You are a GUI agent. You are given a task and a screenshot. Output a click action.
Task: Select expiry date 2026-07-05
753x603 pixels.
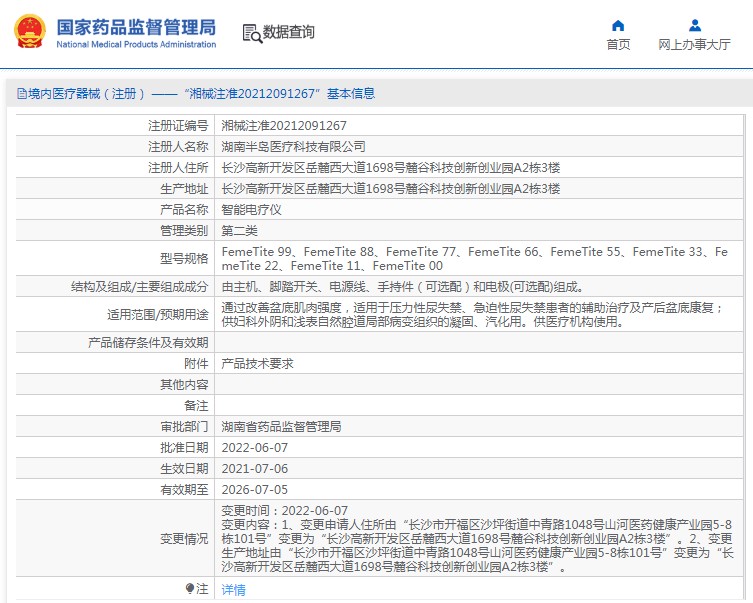pos(255,490)
